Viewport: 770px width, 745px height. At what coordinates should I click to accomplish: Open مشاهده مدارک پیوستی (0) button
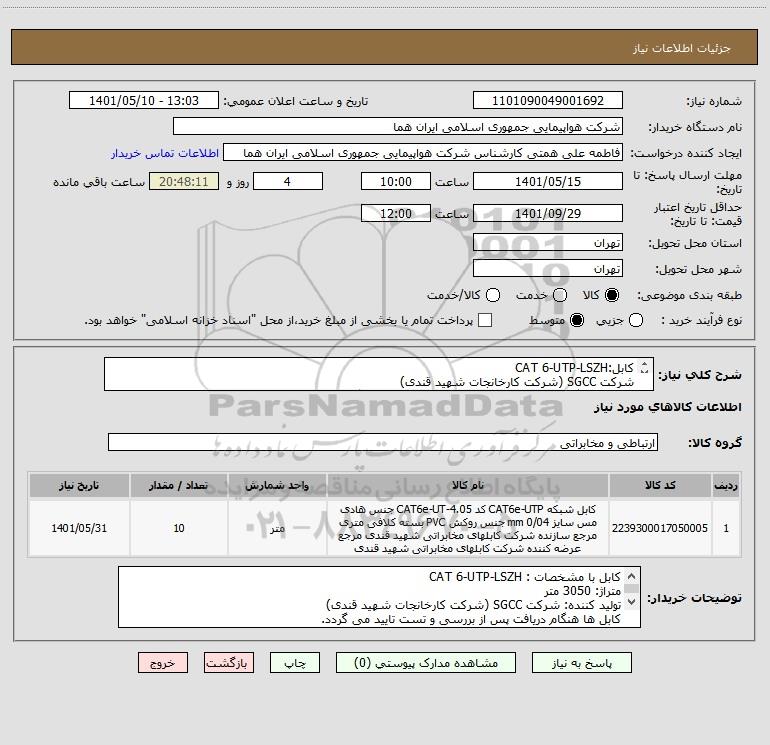426,663
